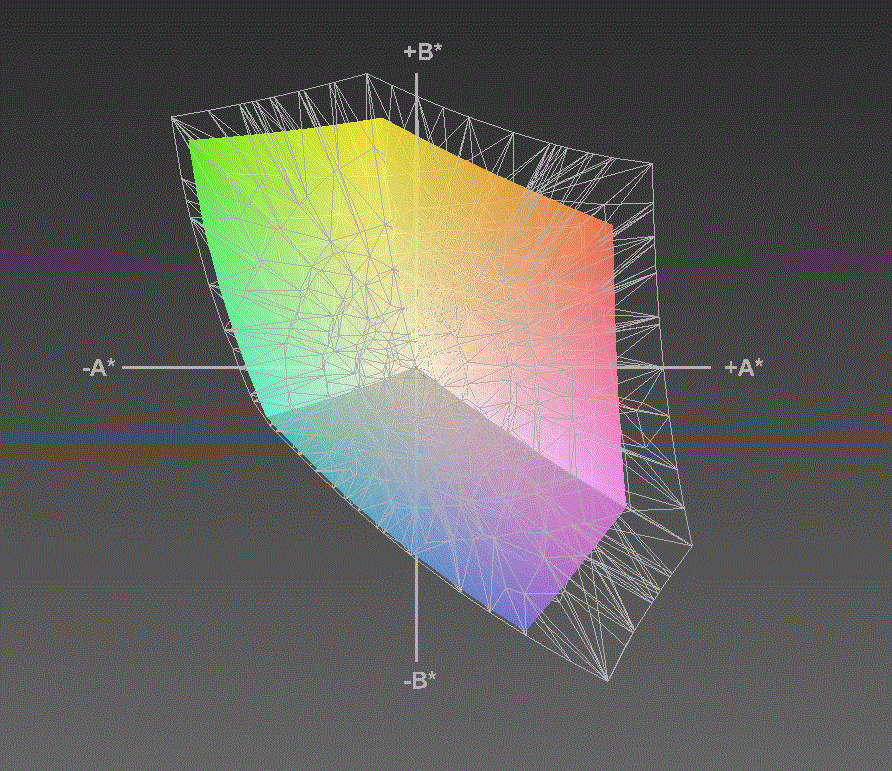Click the +B* axis label
The image size is (892, 771).
click(x=422, y=52)
